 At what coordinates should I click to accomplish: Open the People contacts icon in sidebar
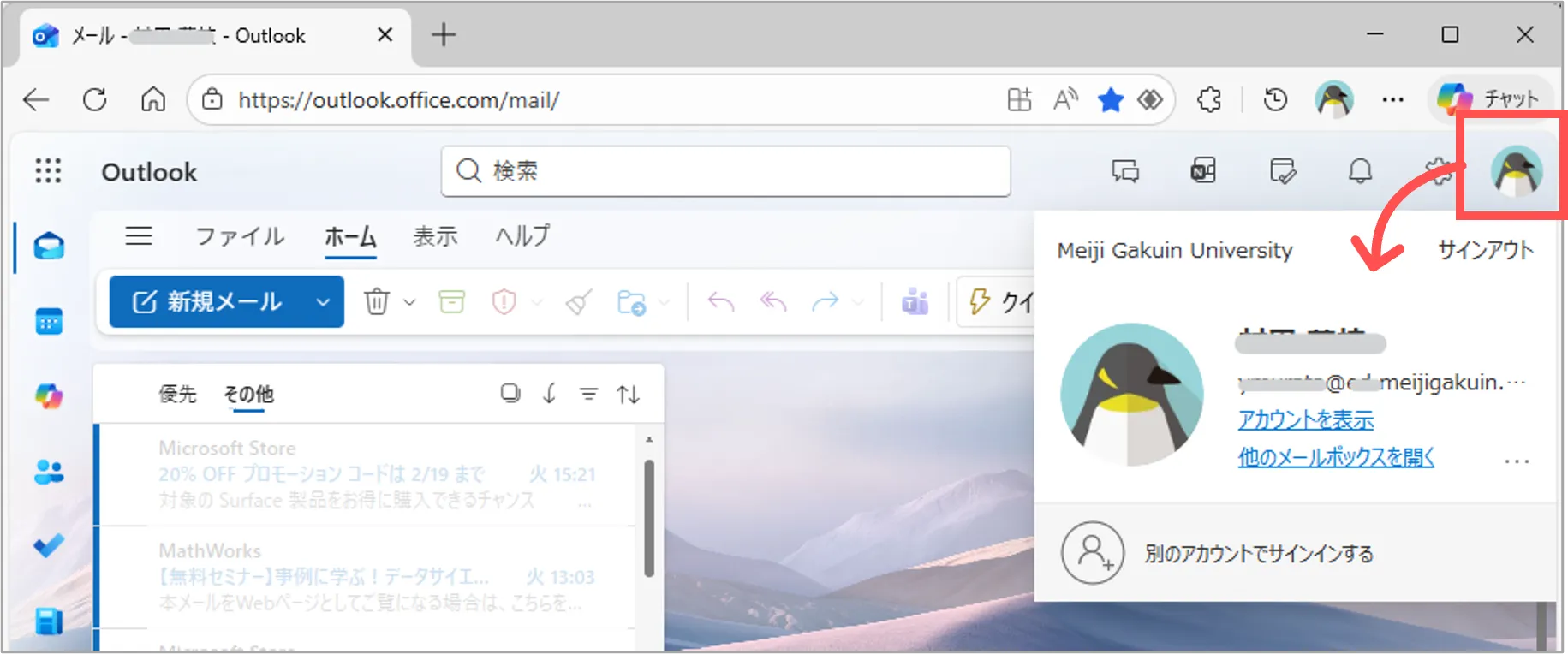tap(49, 472)
